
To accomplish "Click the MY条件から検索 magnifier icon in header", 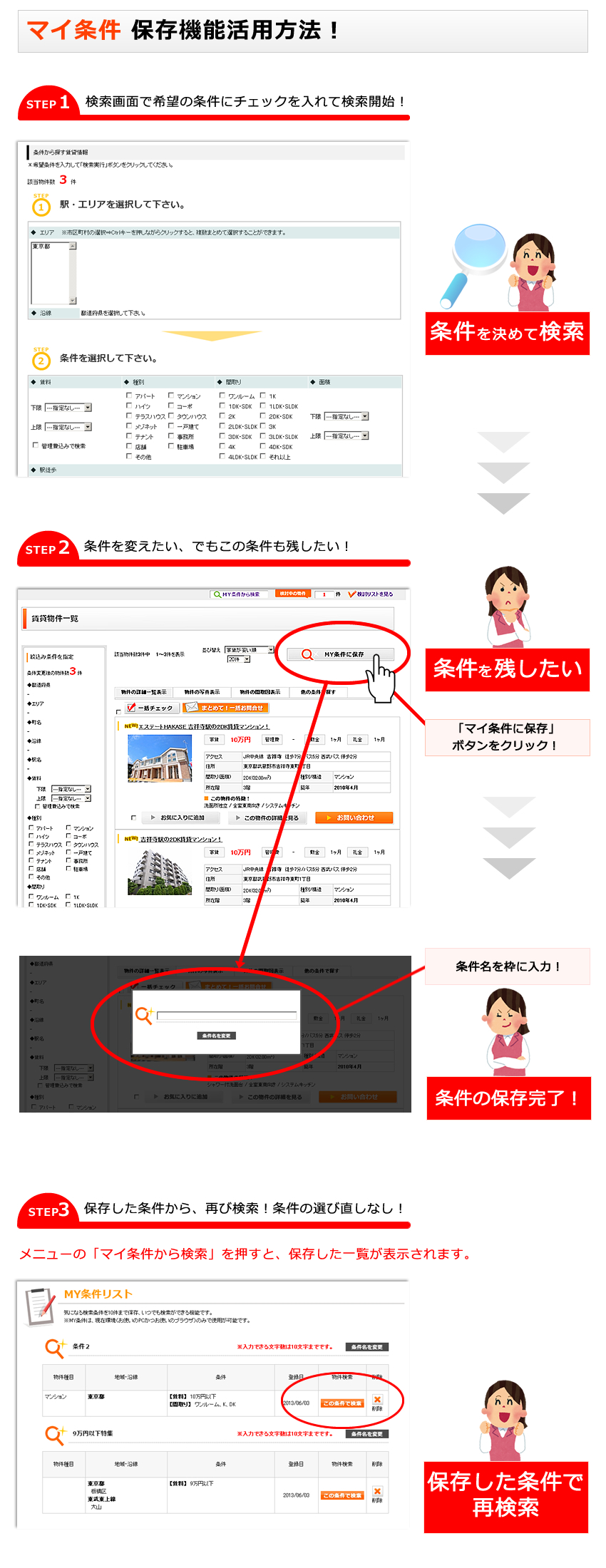I will point(217,594).
